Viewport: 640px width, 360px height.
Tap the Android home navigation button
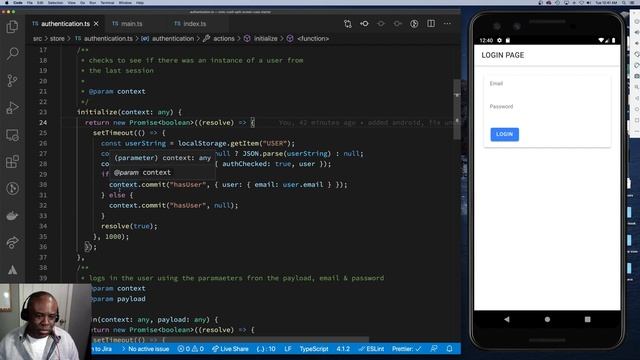(x=547, y=320)
